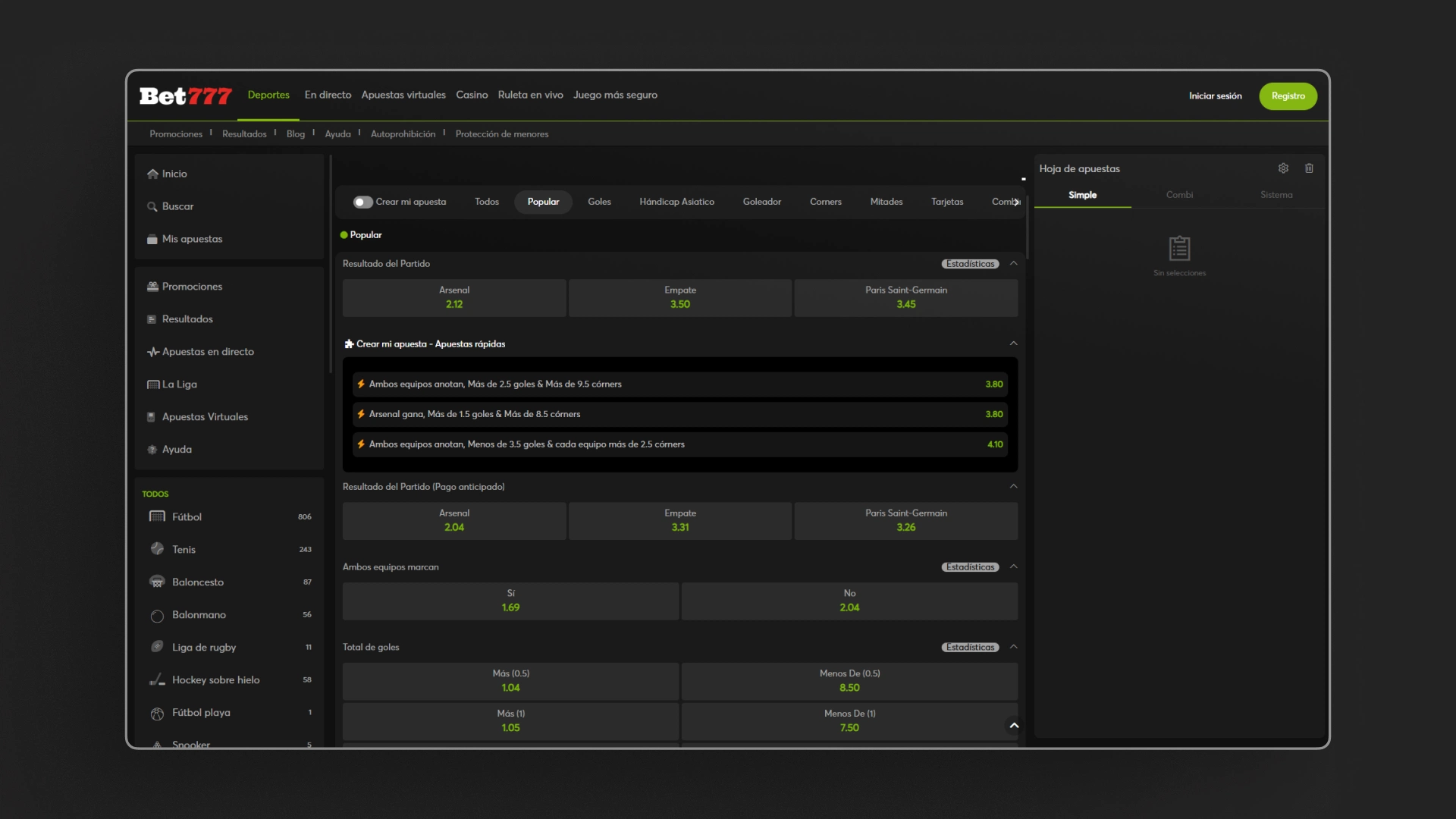The image size is (1456, 819).
Task: Open the Autoprohibición link
Action: 403,134
